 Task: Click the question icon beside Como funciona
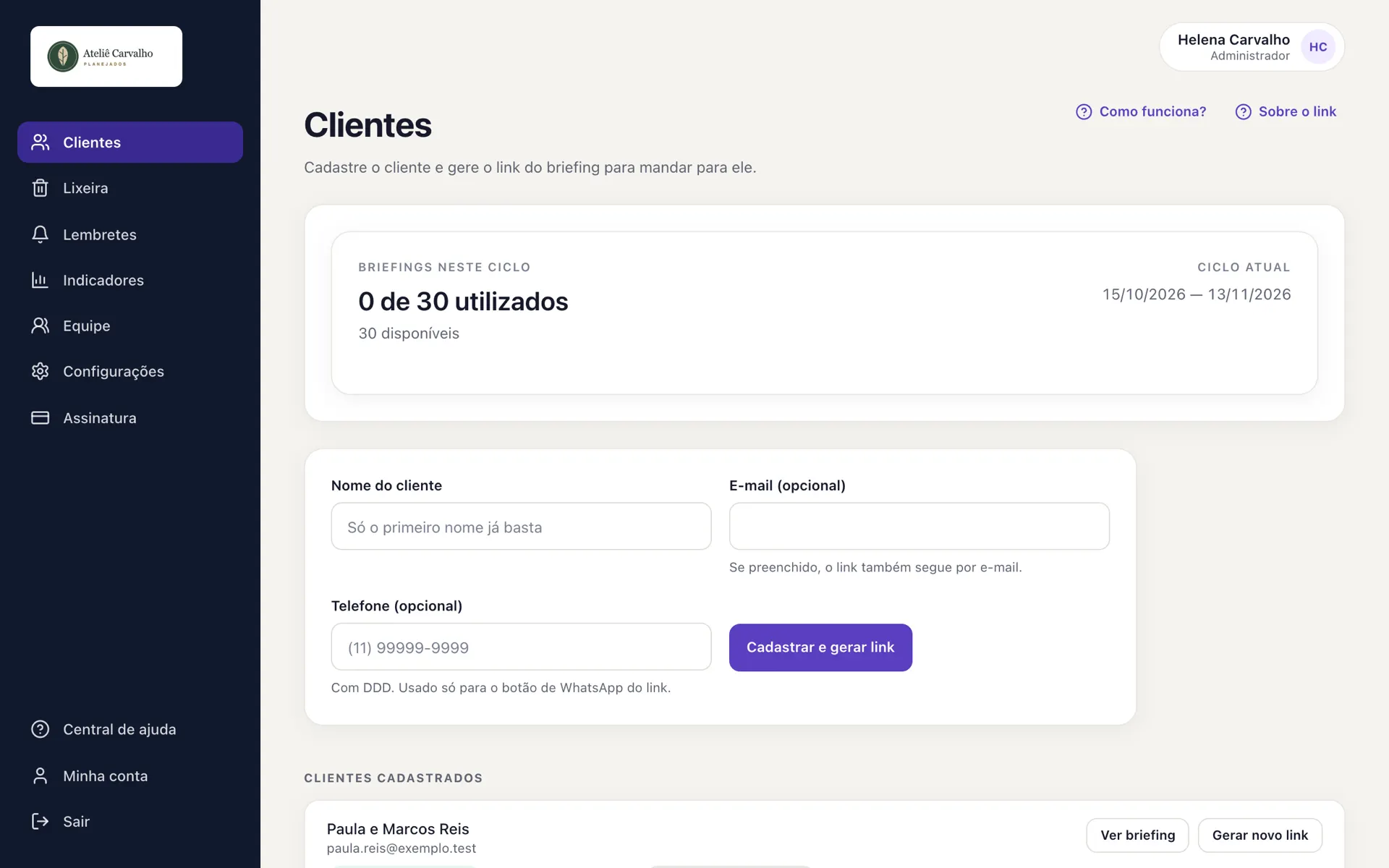pyautogui.click(x=1084, y=111)
